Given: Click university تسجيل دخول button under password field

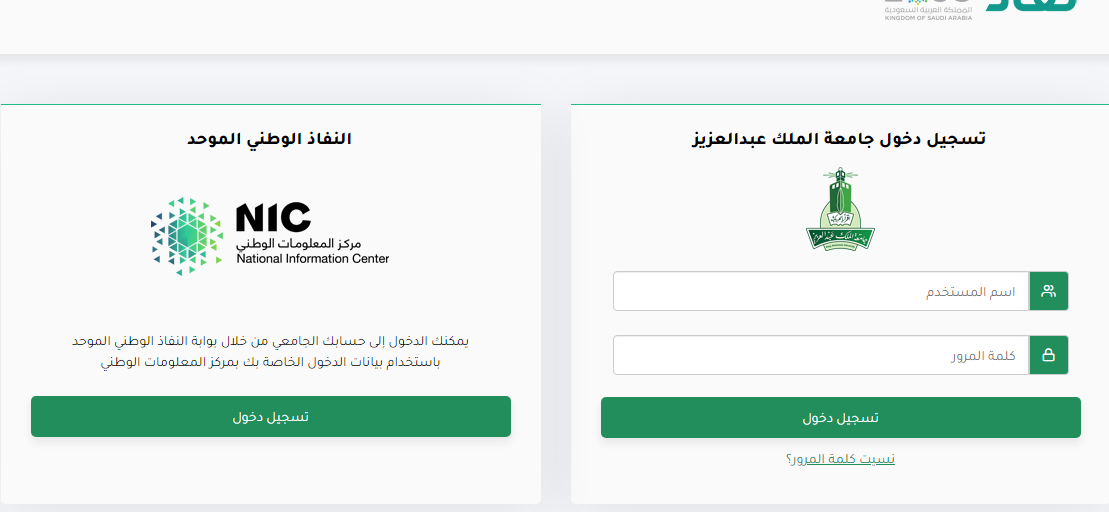Looking at the screenshot, I should coord(841,417).
